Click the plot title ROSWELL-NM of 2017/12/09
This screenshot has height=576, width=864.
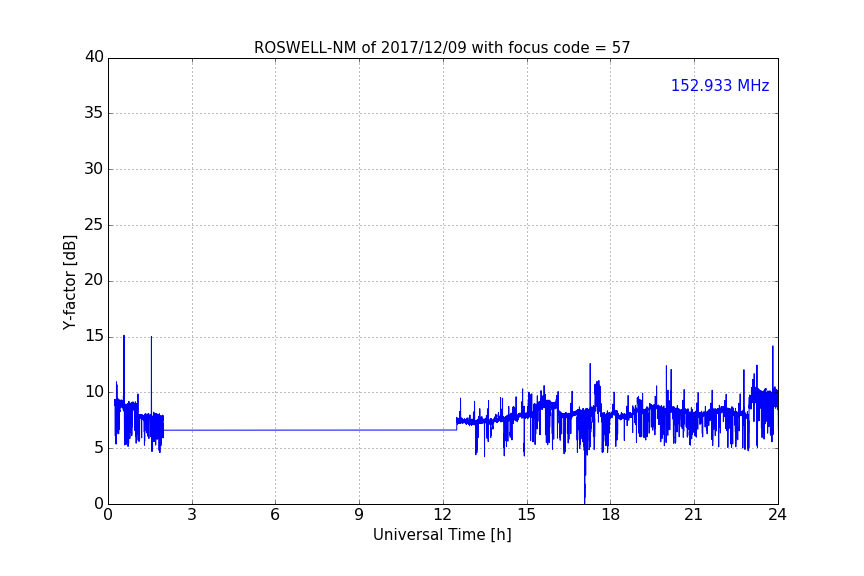442,48
